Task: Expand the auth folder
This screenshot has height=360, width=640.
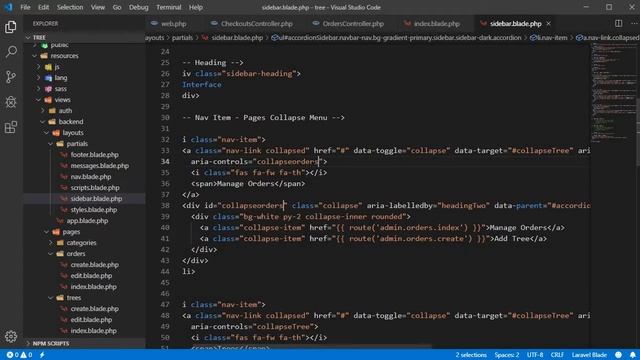Action: tap(65, 111)
